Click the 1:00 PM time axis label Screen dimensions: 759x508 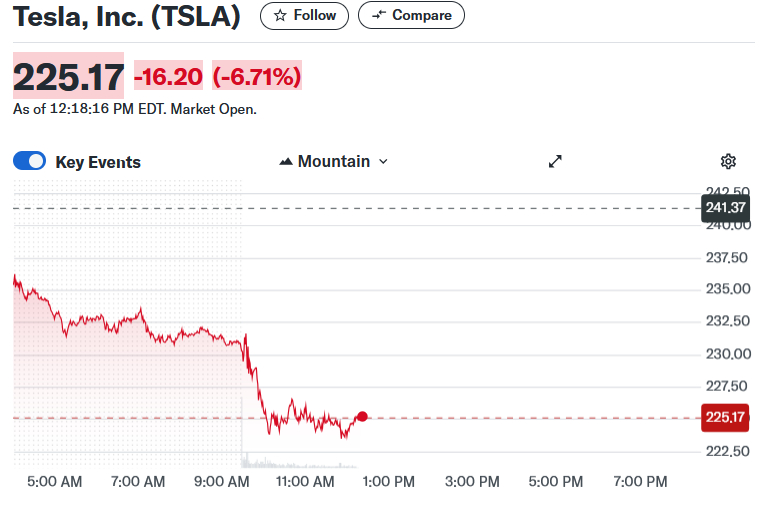pos(387,482)
